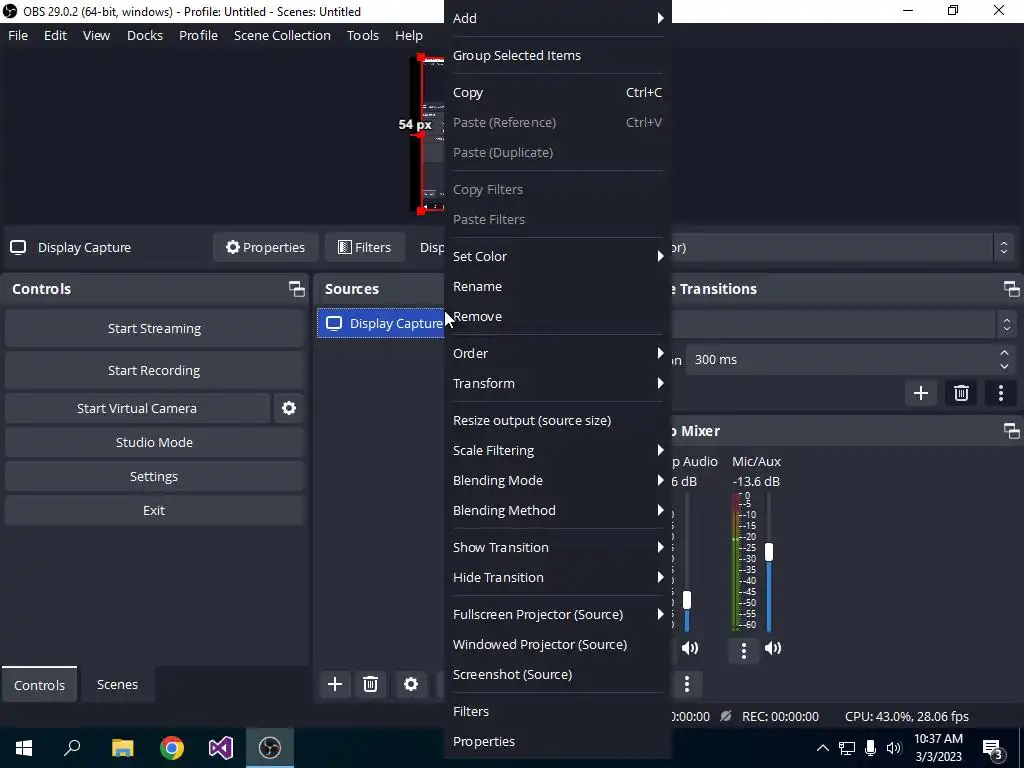
Task: Expand the Hide Transition submenu
Action: click(558, 577)
